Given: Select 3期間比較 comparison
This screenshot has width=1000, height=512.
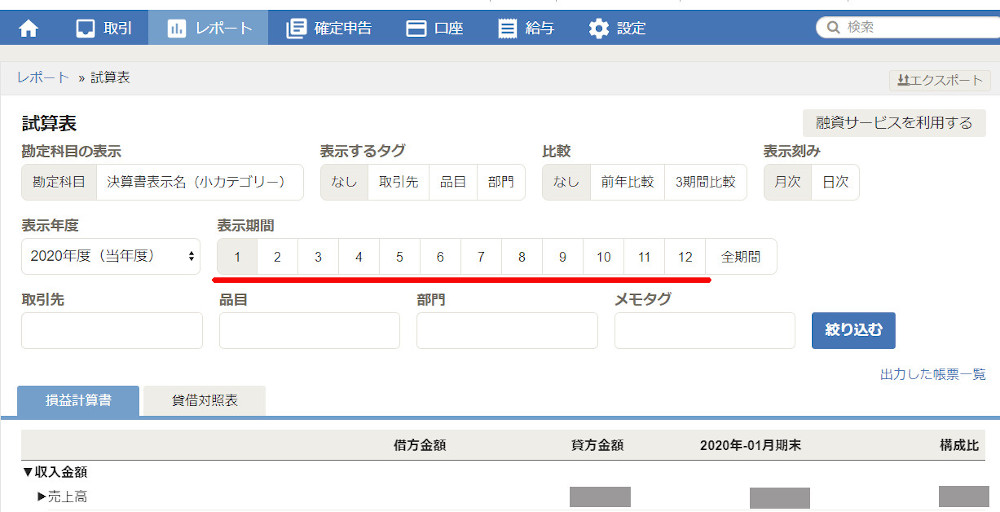Looking at the screenshot, I should (x=705, y=182).
